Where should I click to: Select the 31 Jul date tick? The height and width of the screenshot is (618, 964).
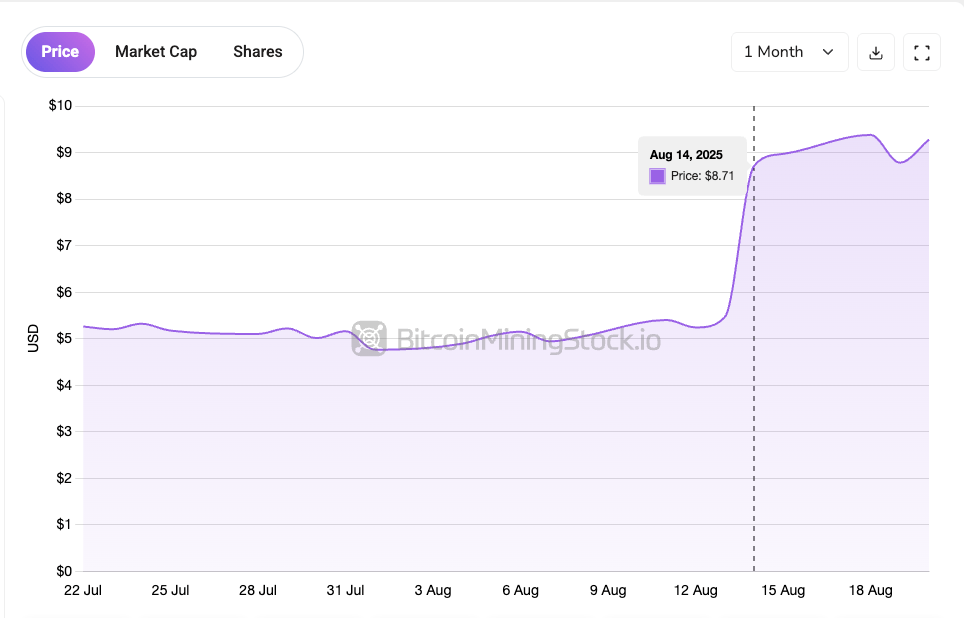click(x=346, y=591)
